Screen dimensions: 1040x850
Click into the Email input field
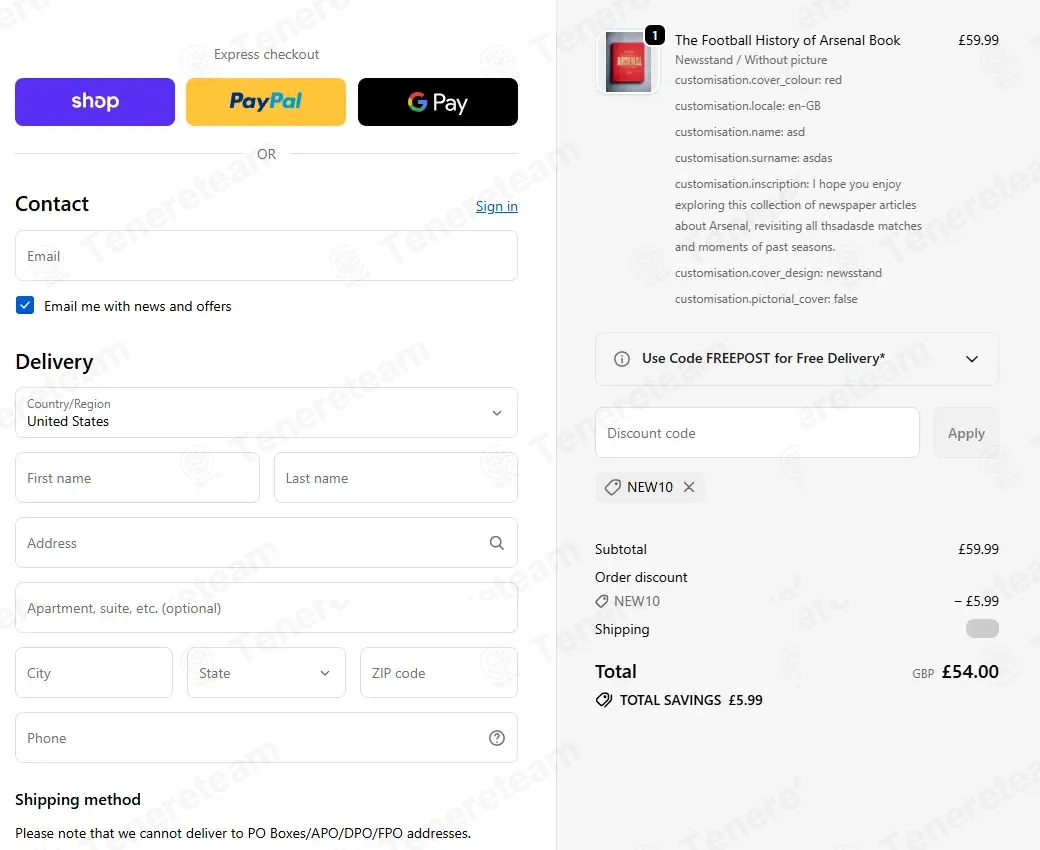tap(266, 256)
